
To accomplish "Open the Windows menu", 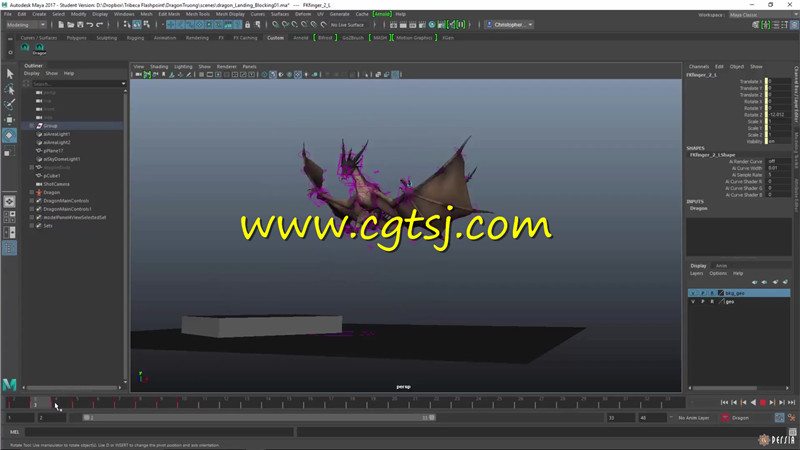I will point(124,14).
